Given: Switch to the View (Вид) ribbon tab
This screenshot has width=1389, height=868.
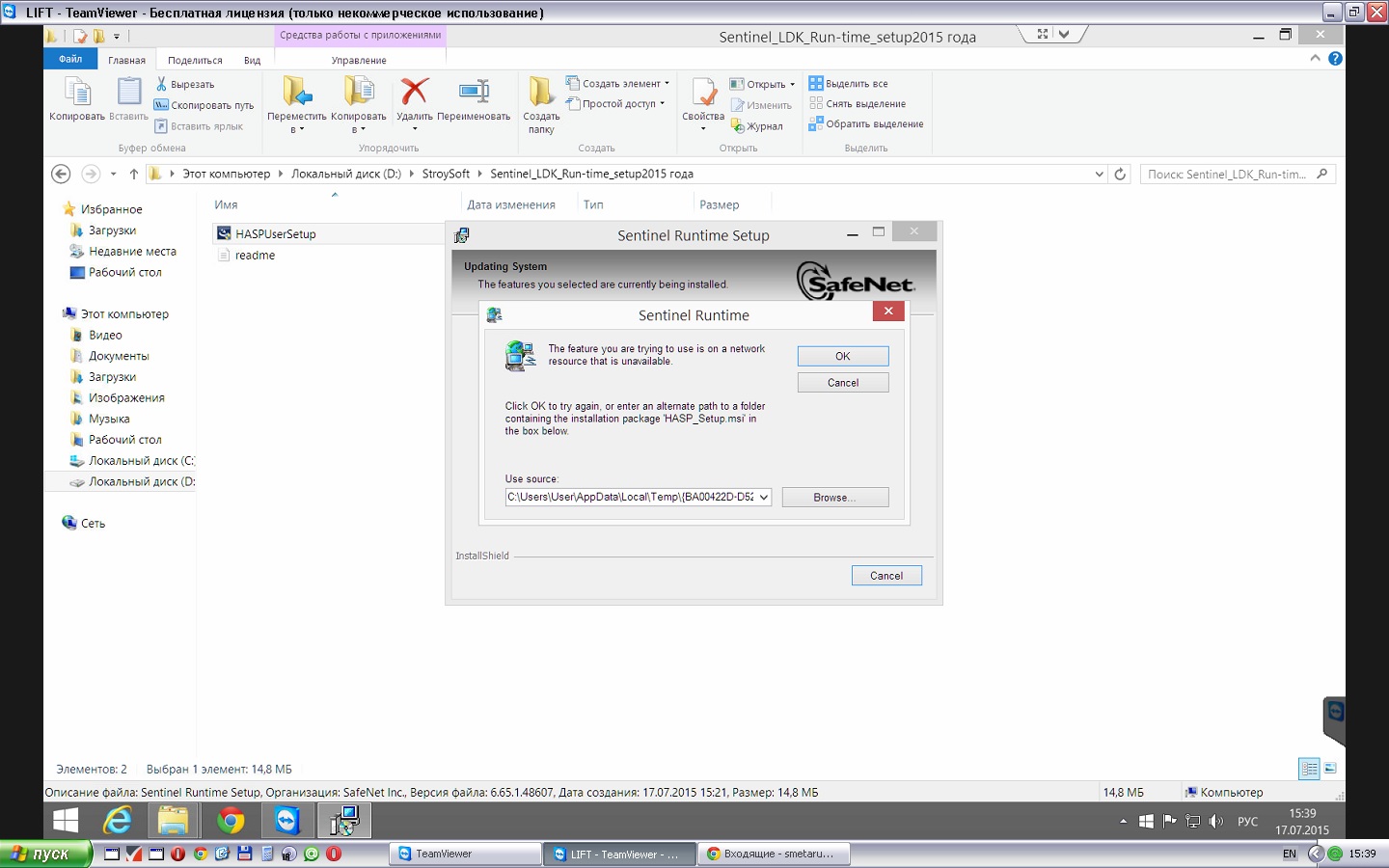Looking at the screenshot, I should [252, 60].
